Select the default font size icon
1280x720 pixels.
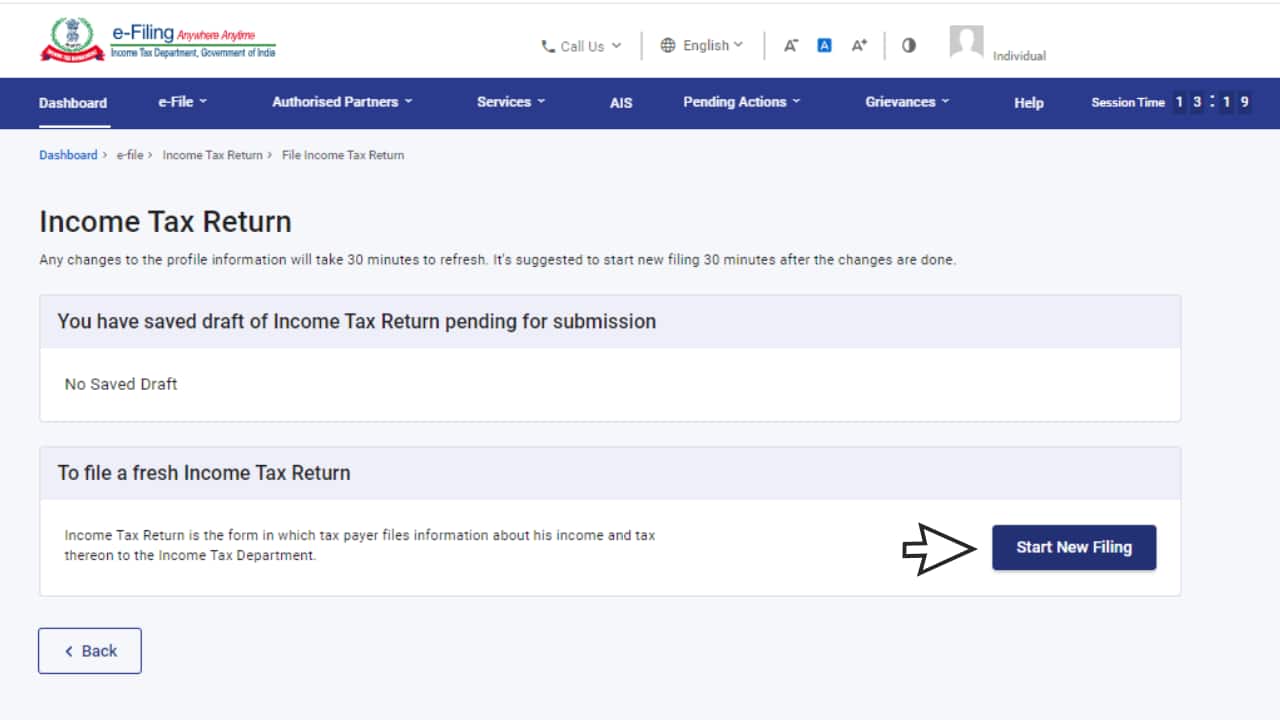pos(824,46)
